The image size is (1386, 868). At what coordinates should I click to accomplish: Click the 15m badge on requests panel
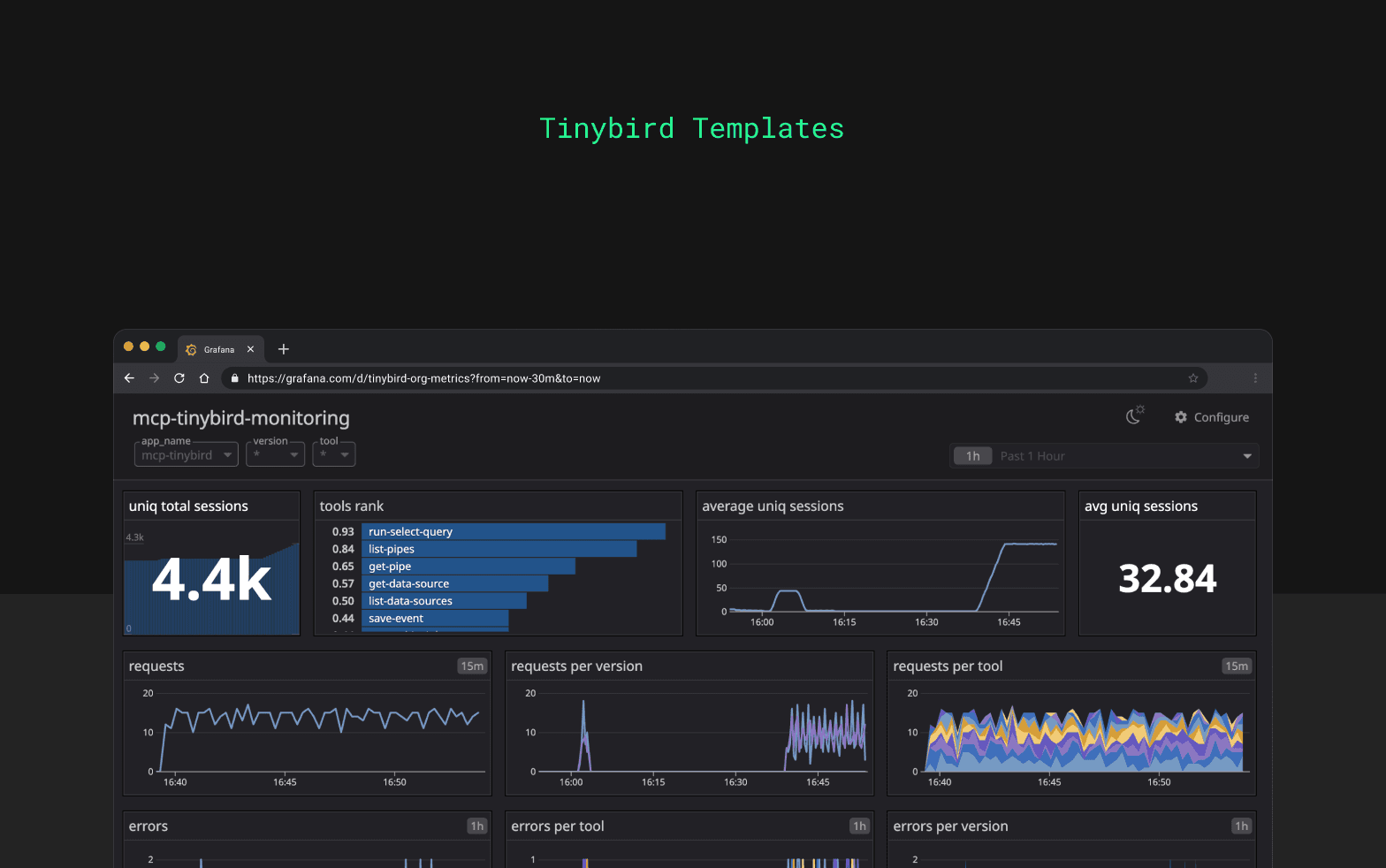coord(472,666)
